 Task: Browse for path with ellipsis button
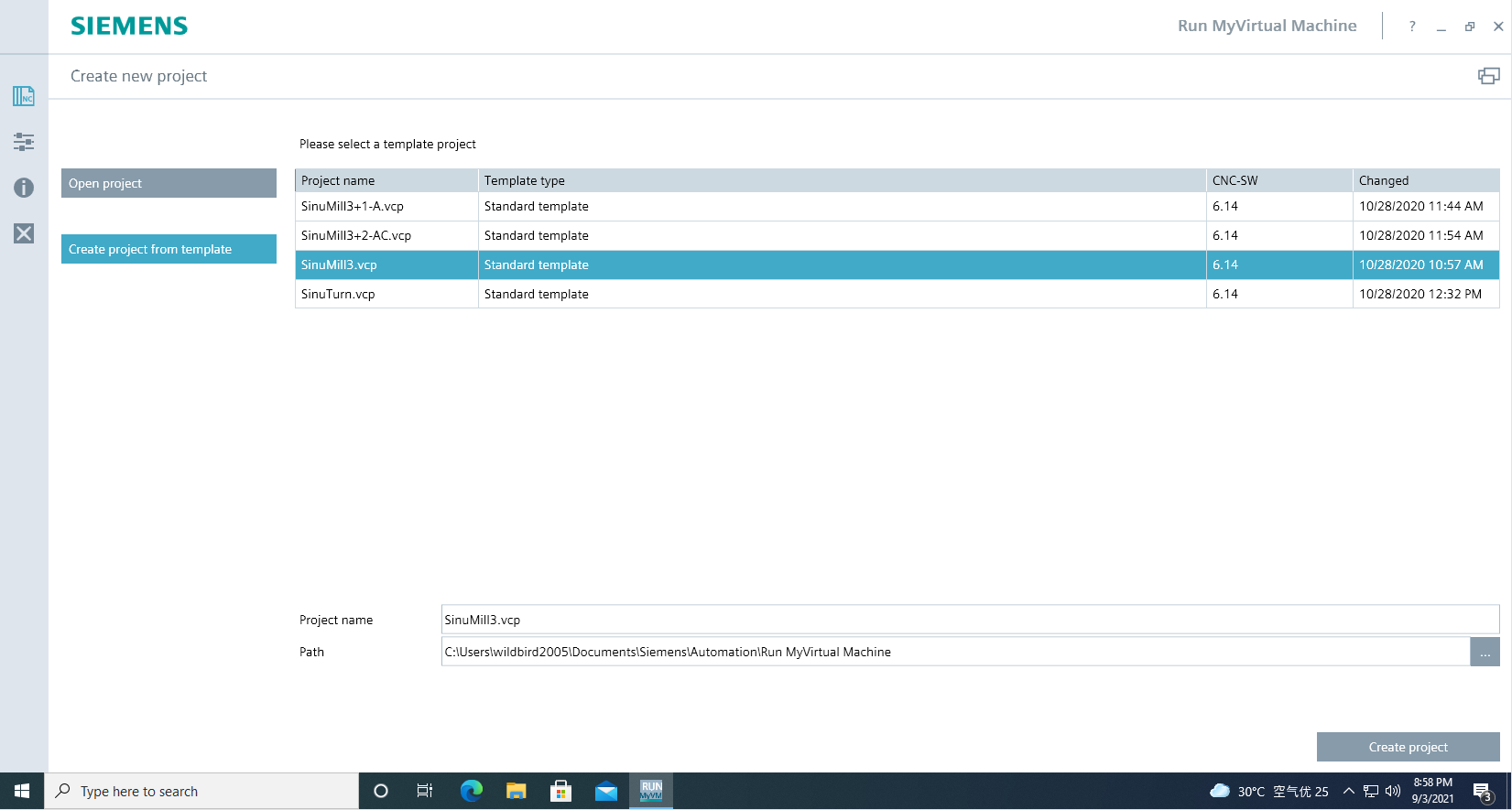point(1485,652)
